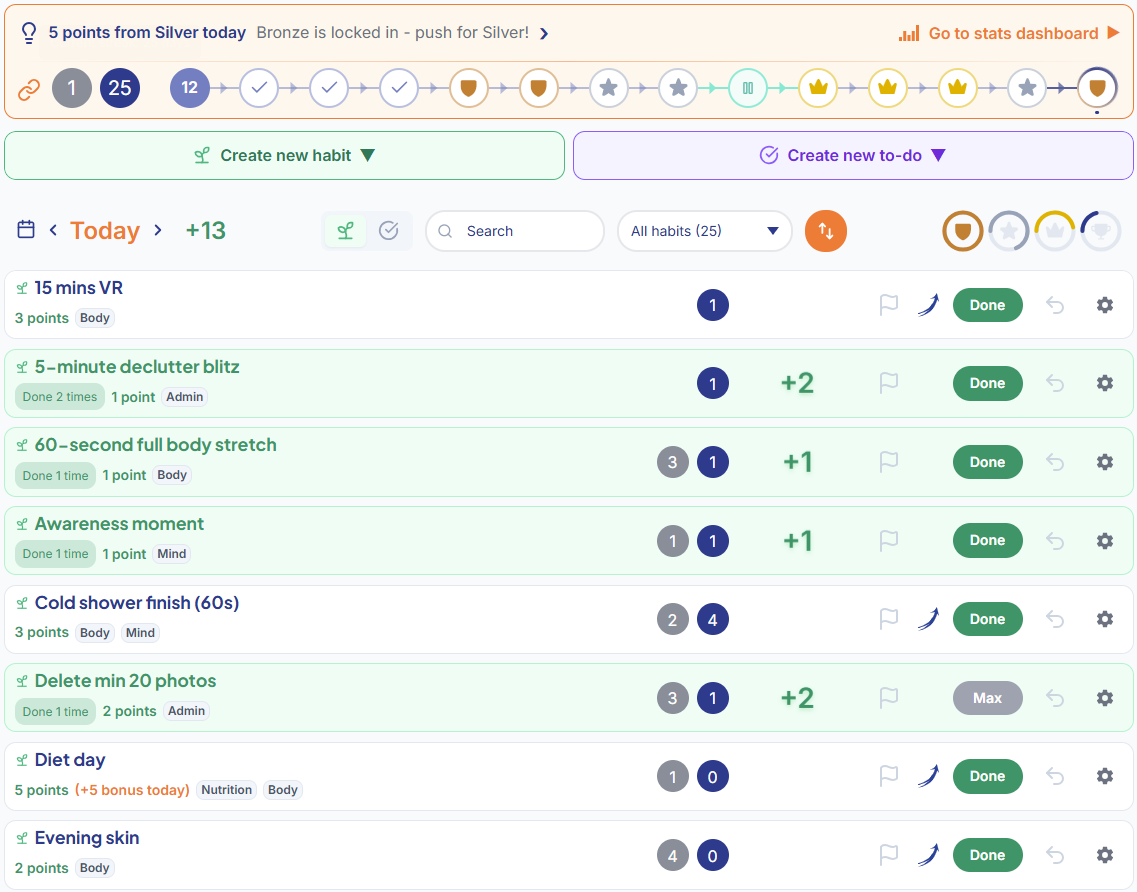Open settings for Delete min 20 photos
This screenshot has height=892, width=1137.
(x=1104, y=698)
